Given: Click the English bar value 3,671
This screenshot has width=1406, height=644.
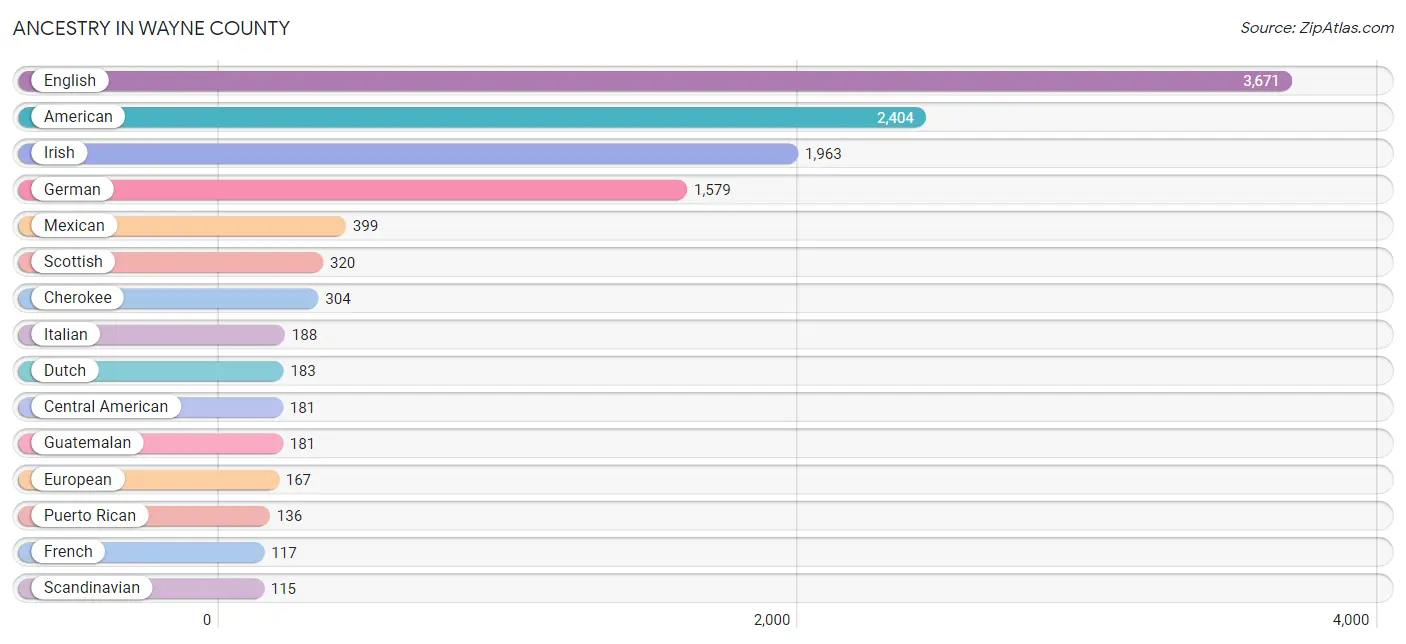Looking at the screenshot, I should click(x=1260, y=81).
